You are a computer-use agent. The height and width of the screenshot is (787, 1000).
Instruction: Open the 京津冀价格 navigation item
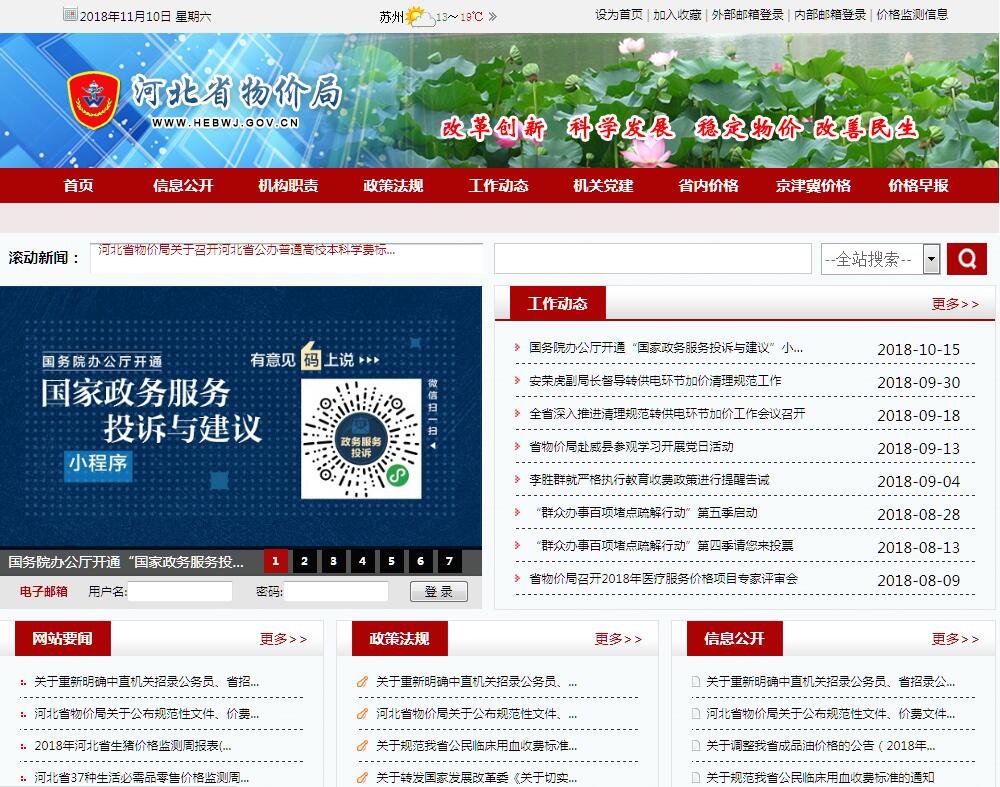tap(813, 186)
